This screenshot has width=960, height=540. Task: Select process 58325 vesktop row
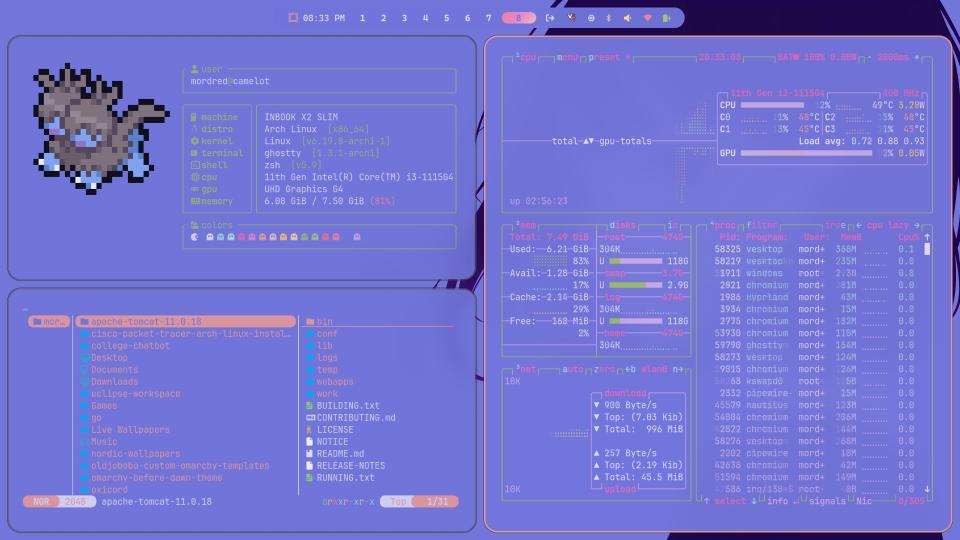(x=814, y=249)
